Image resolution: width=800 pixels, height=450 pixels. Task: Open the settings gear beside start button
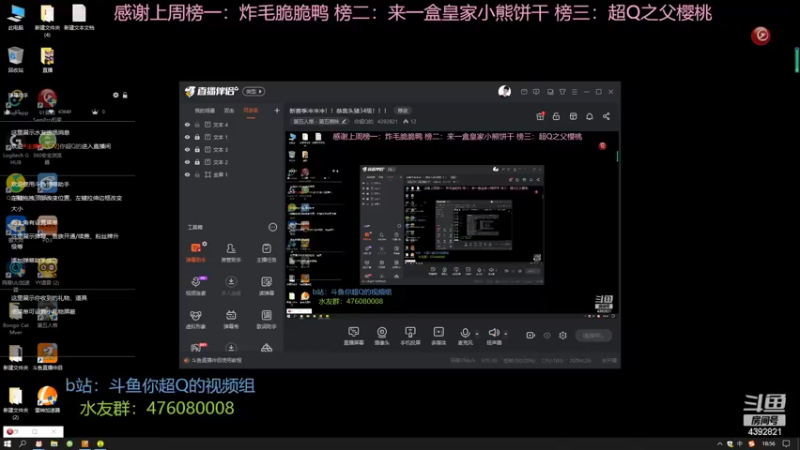tap(563, 335)
